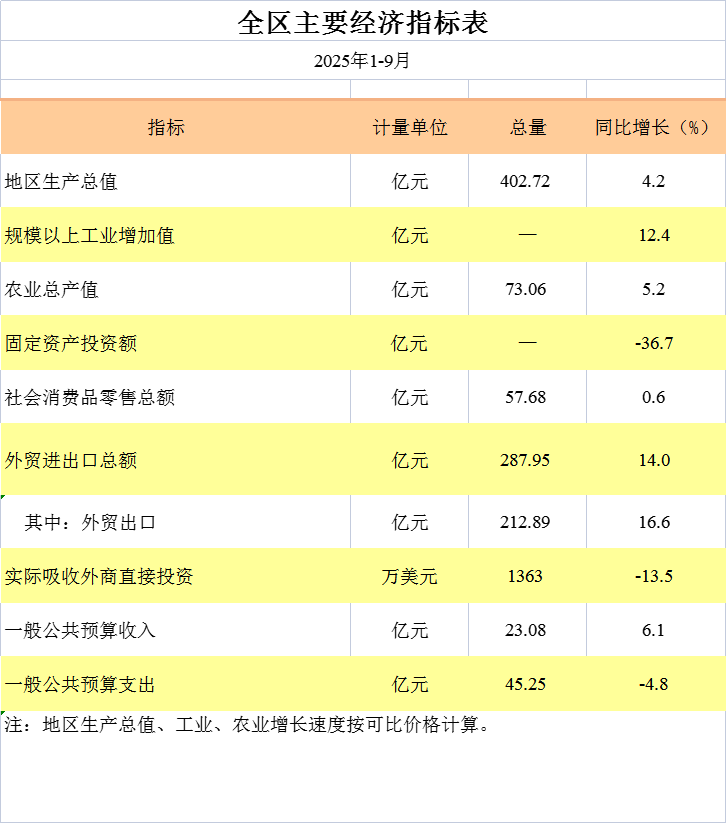Click the 一般公共预算收入 cell
Viewport: 727px width, 823px height.
[80, 631]
